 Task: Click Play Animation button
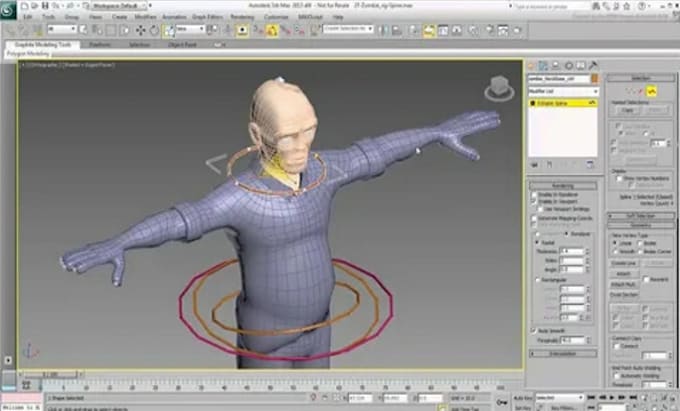click(612, 397)
